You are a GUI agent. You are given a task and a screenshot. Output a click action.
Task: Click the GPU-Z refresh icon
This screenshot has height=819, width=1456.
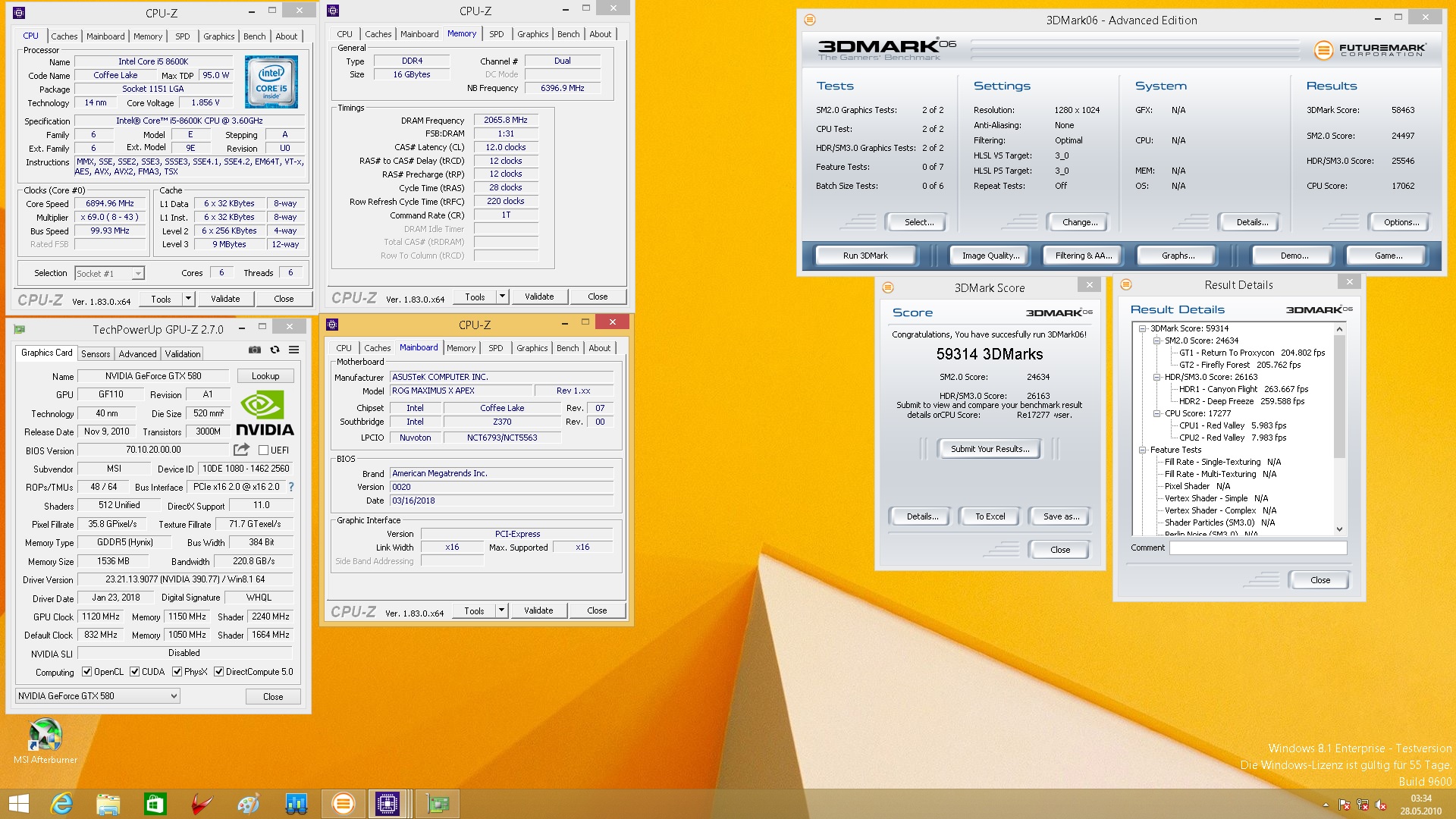(275, 350)
